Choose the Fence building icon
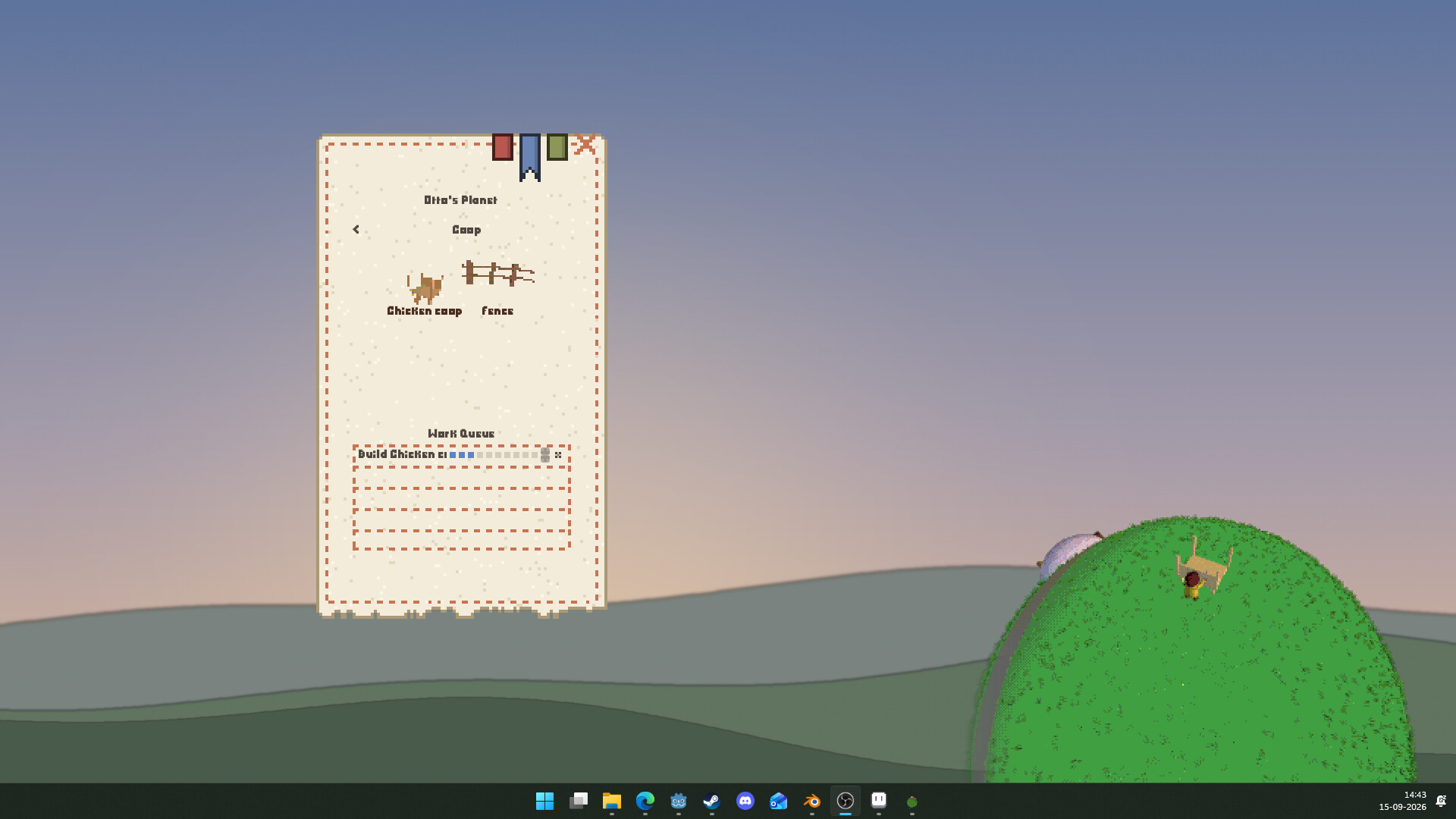This screenshot has width=1456, height=819. coord(498,273)
